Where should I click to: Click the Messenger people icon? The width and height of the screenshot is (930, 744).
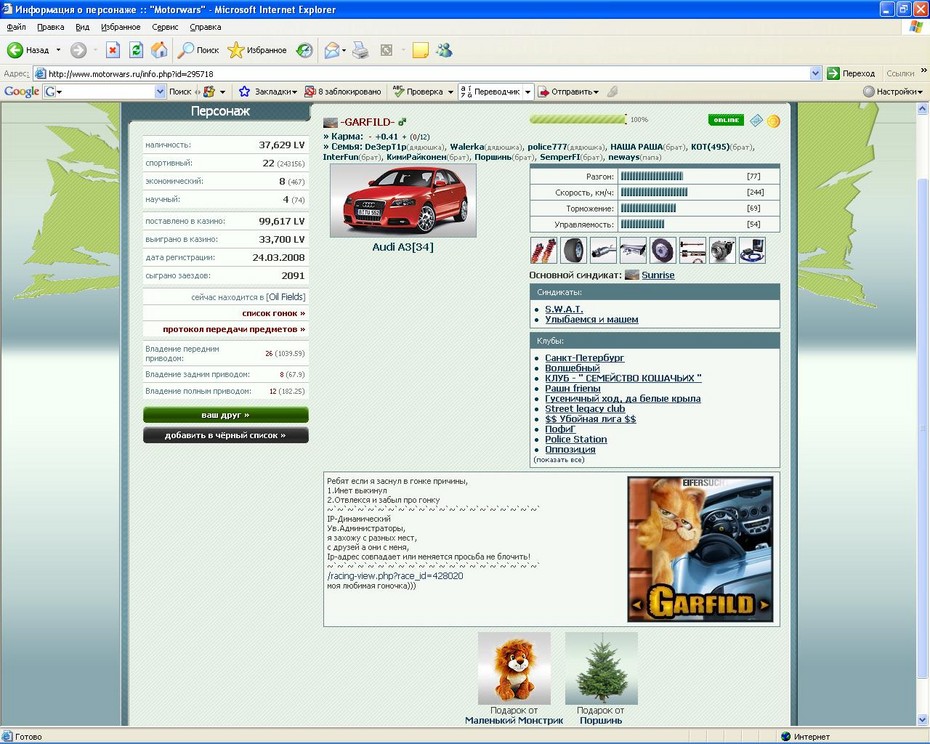pyautogui.click(x=444, y=50)
